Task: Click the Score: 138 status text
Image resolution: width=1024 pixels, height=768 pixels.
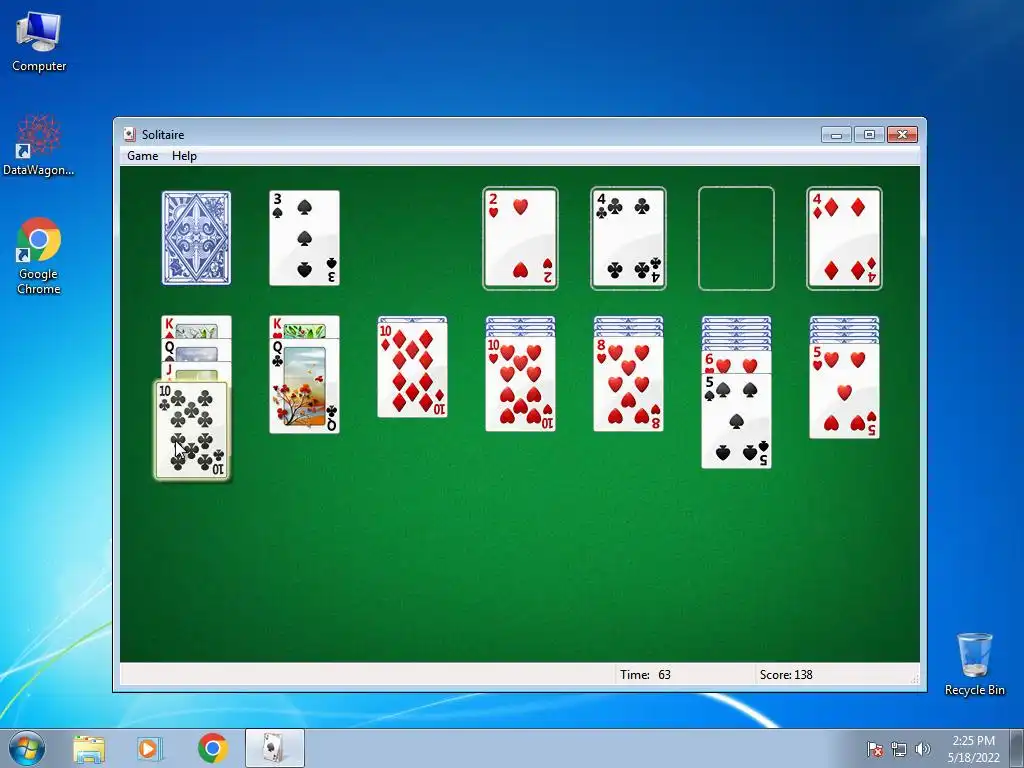Action: [x=786, y=675]
